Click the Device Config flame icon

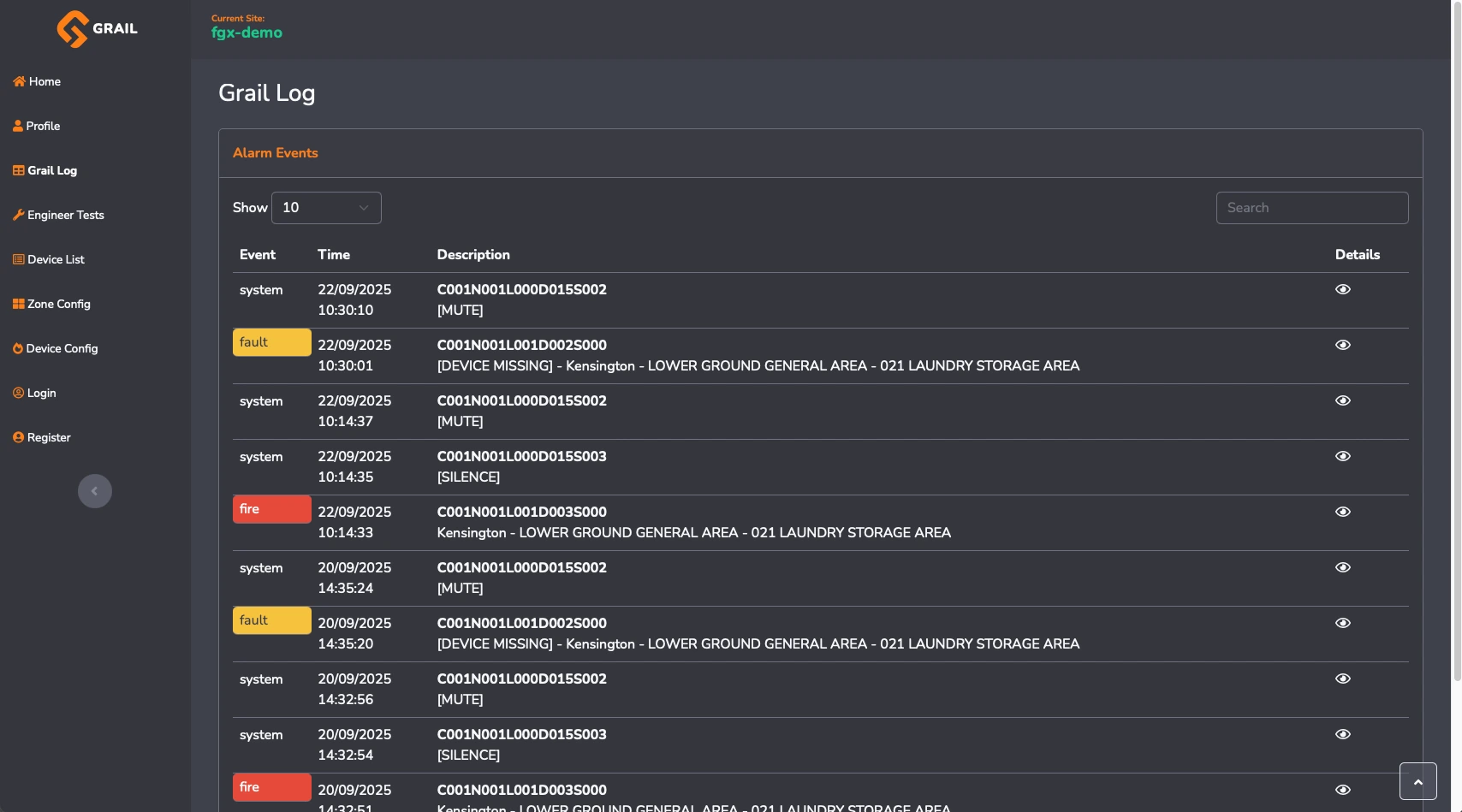pyautogui.click(x=18, y=348)
